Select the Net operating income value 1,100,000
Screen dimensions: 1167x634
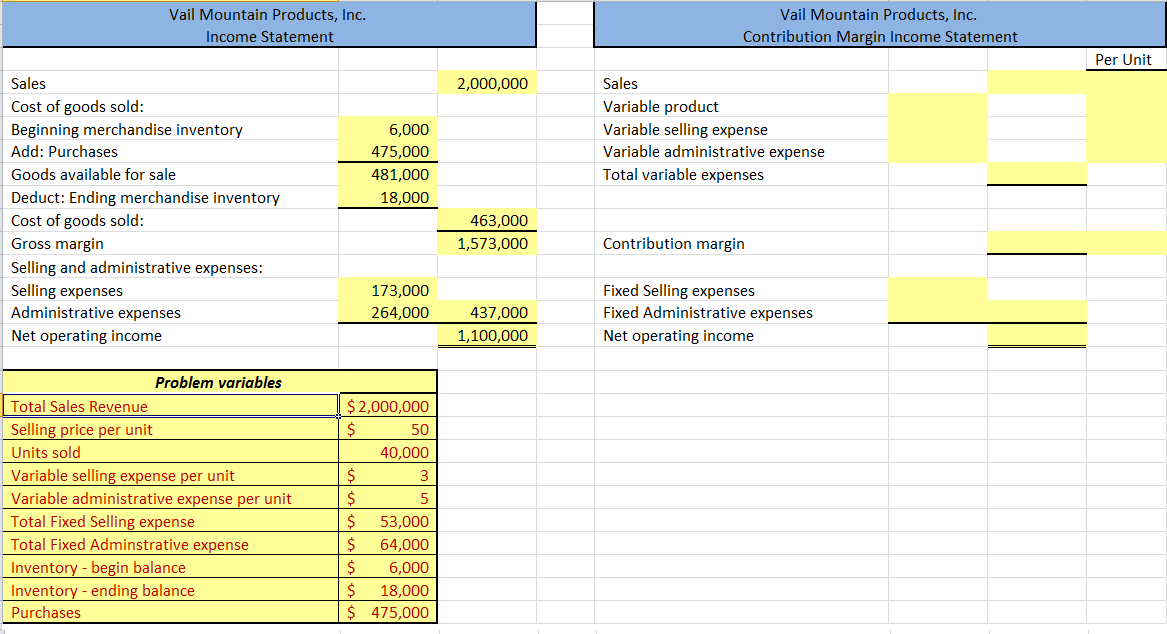pyautogui.click(x=487, y=336)
